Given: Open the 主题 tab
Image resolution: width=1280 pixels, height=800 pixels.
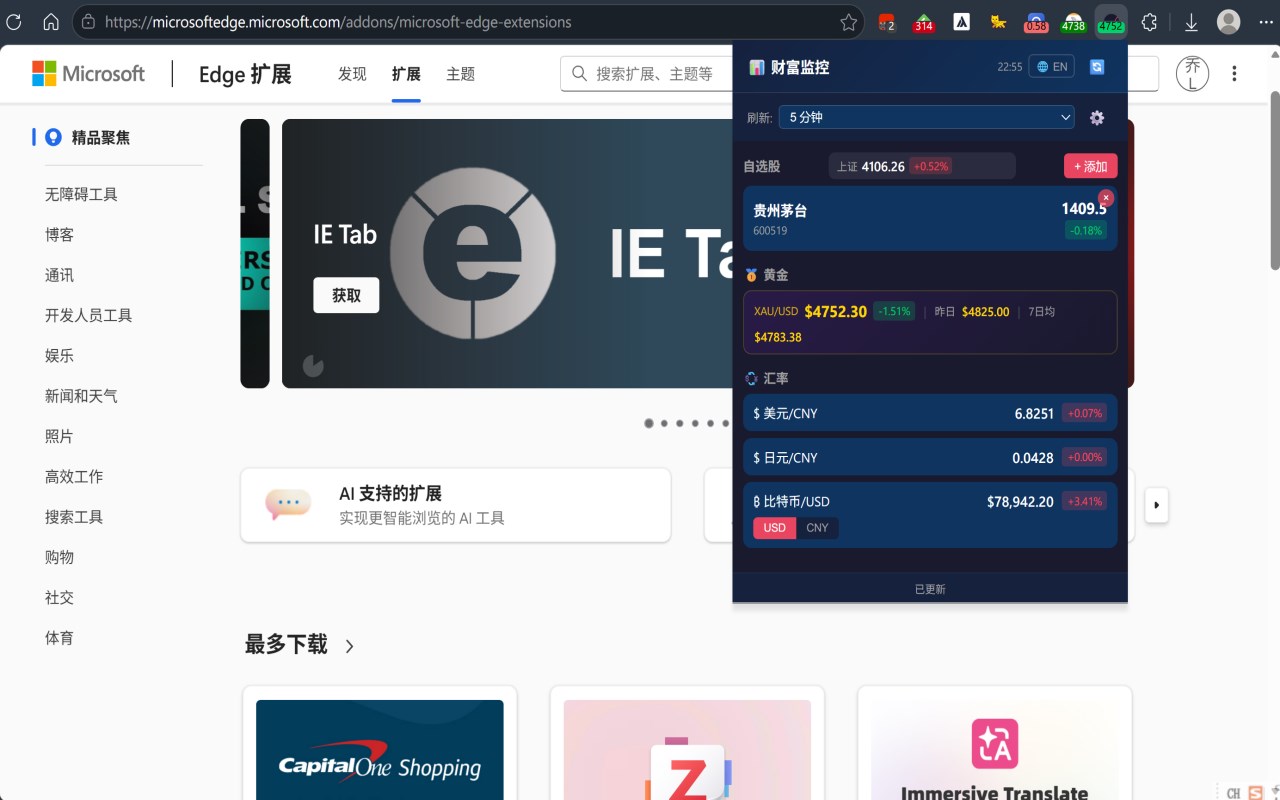Looking at the screenshot, I should (x=460, y=74).
